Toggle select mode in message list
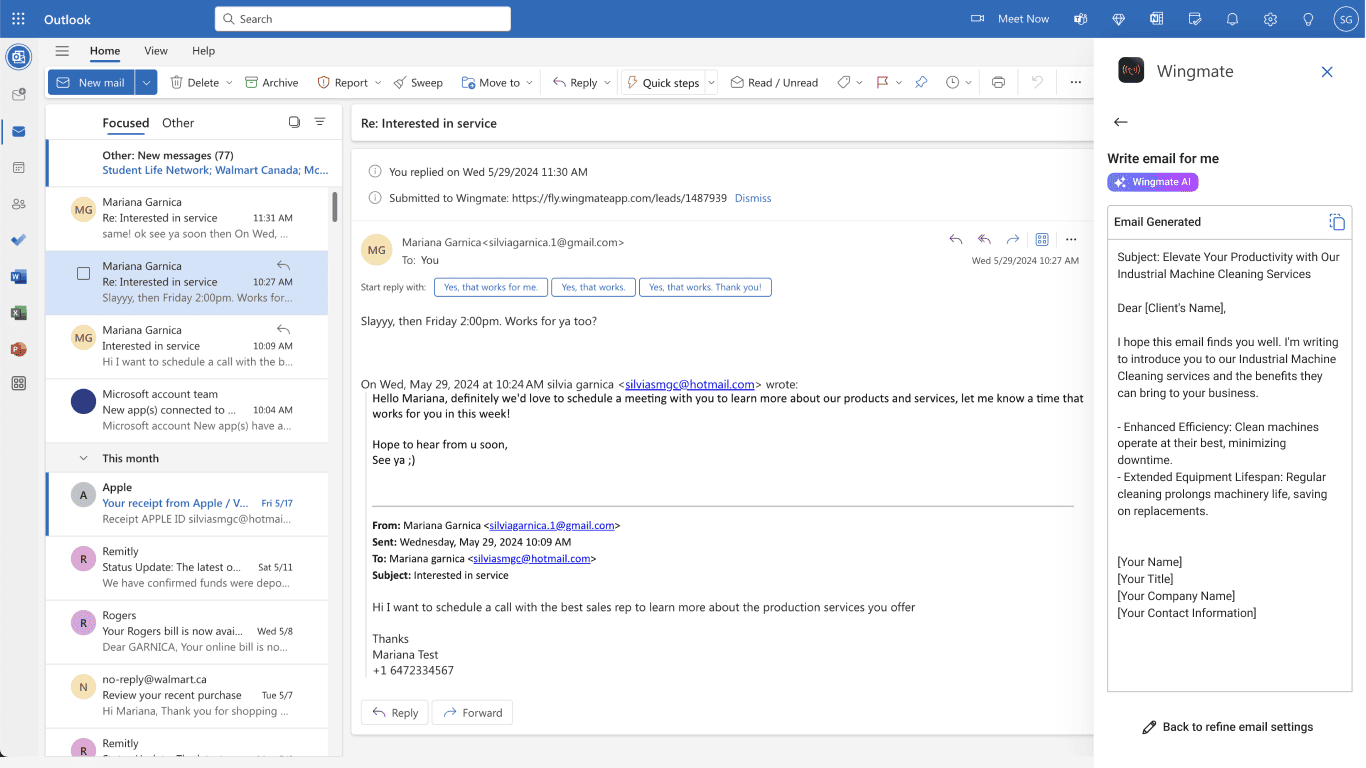 coord(294,122)
